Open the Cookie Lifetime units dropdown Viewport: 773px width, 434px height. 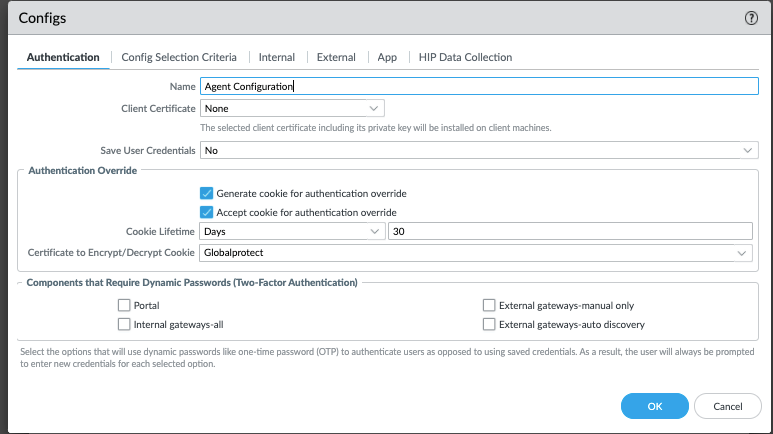pyautogui.click(x=292, y=231)
